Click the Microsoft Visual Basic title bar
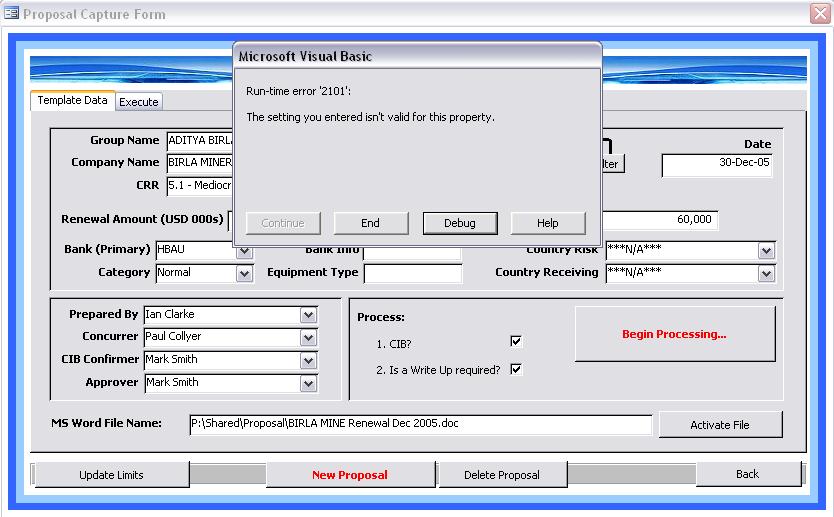Screen dimensions: 834x517 [418, 56]
